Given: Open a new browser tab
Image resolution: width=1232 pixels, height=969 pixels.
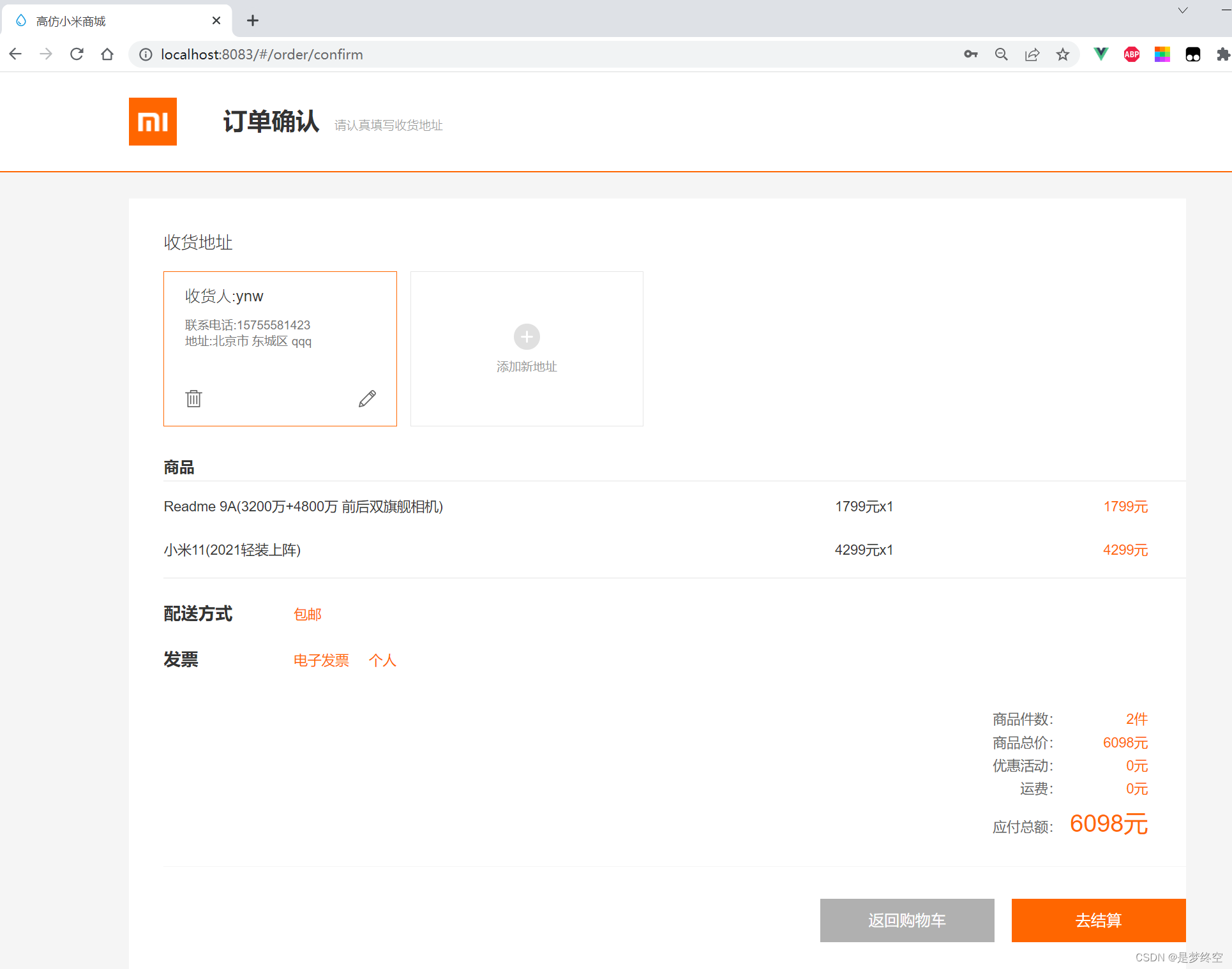Looking at the screenshot, I should click(253, 20).
